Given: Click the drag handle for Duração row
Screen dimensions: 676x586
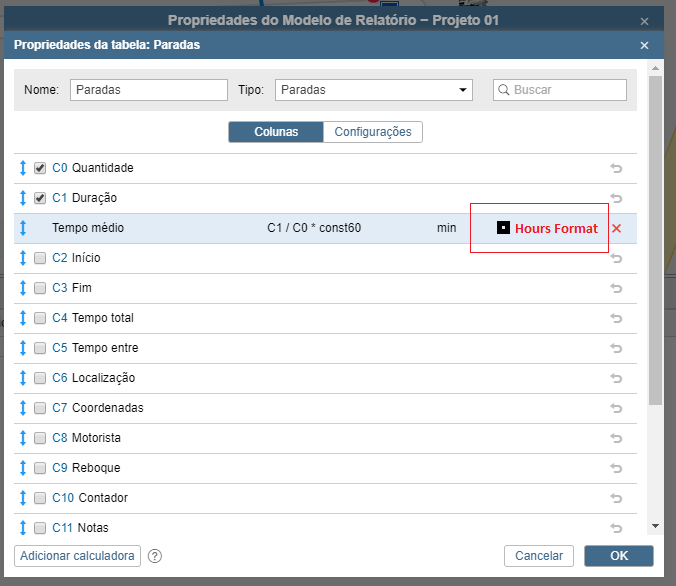Looking at the screenshot, I should point(23,198).
